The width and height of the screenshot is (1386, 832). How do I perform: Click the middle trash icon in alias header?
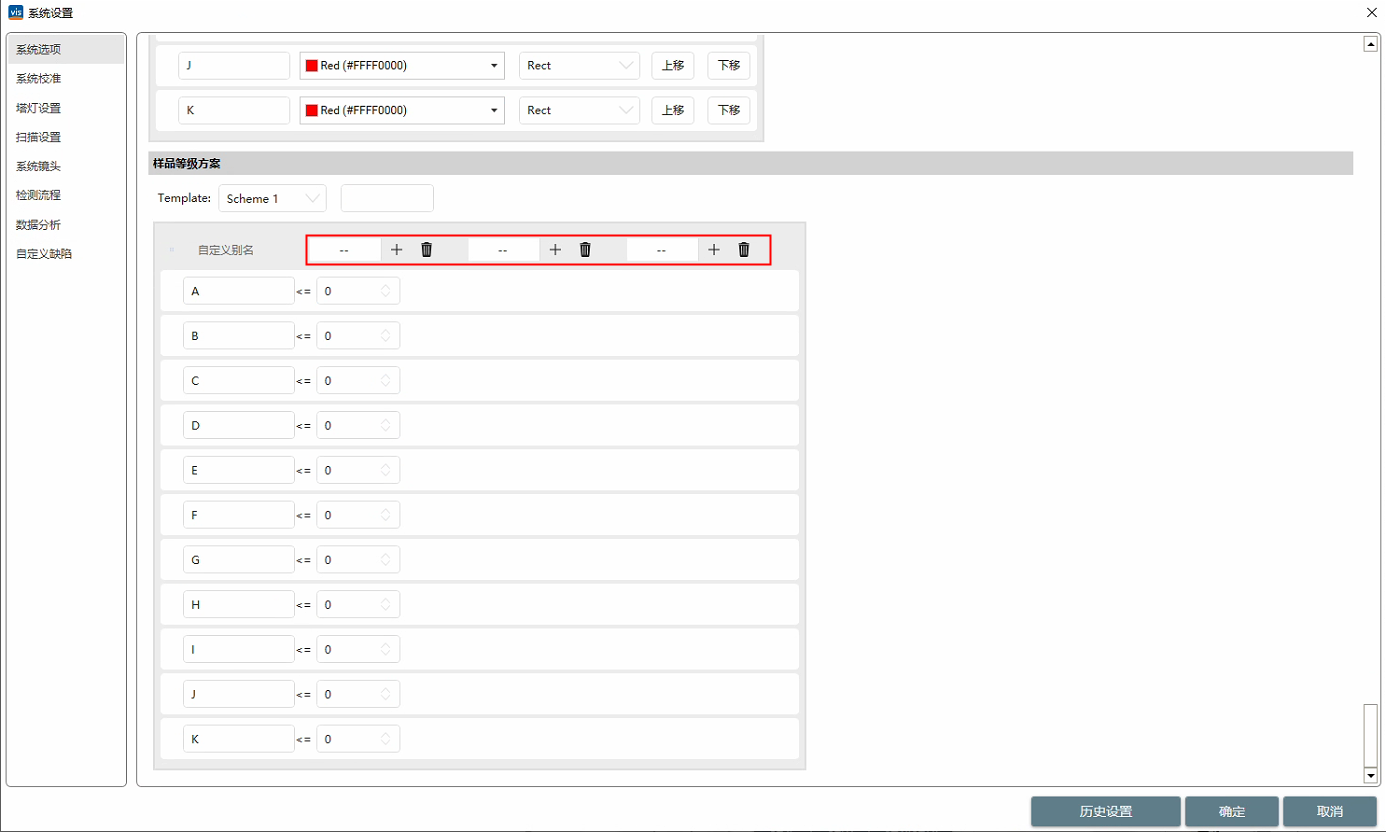tap(585, 250)
